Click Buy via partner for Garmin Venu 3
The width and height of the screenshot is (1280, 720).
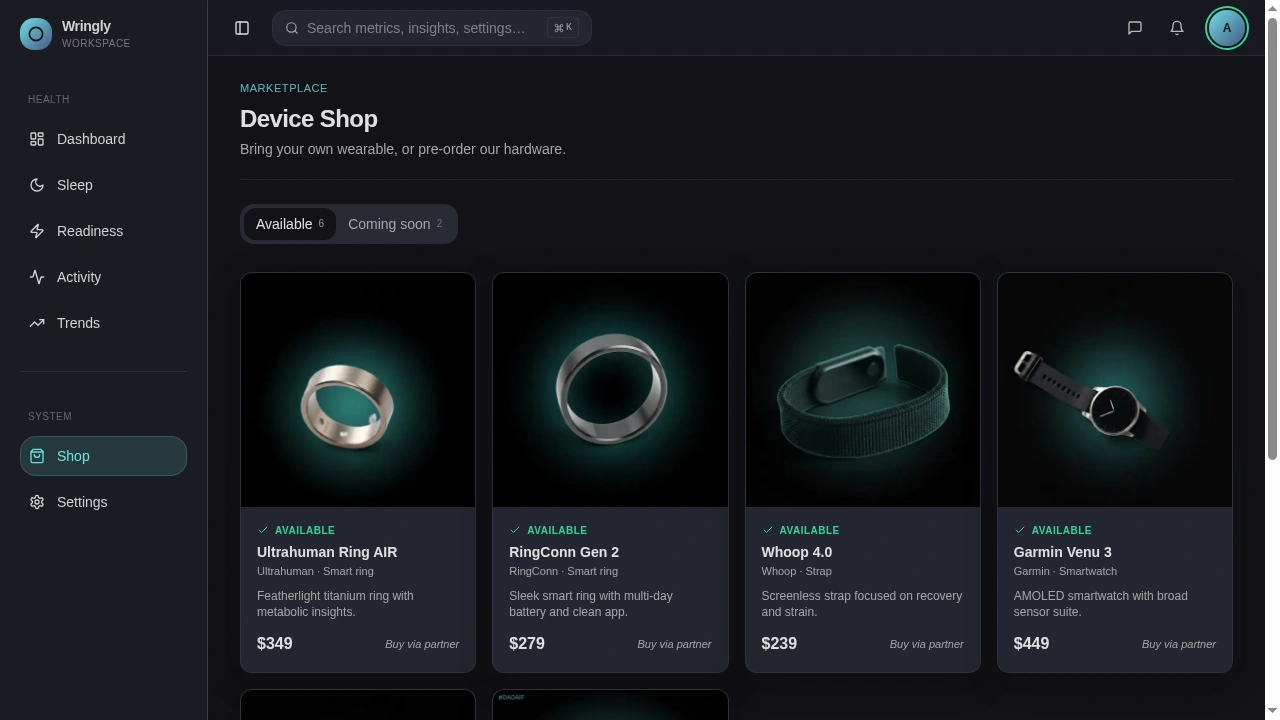click(1178, 644)
